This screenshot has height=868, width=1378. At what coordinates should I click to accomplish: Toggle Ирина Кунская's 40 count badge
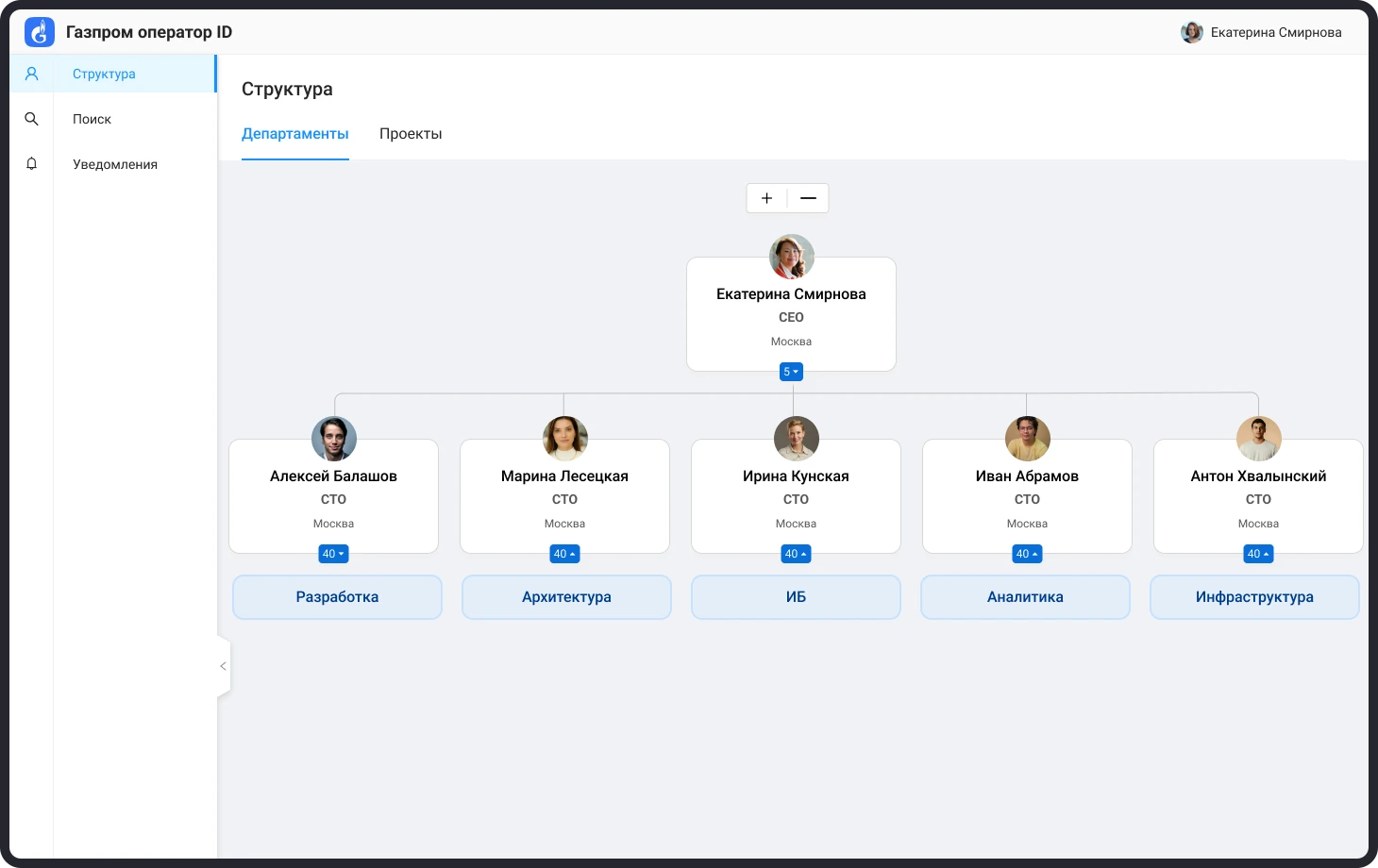click(x=796, y=554)
